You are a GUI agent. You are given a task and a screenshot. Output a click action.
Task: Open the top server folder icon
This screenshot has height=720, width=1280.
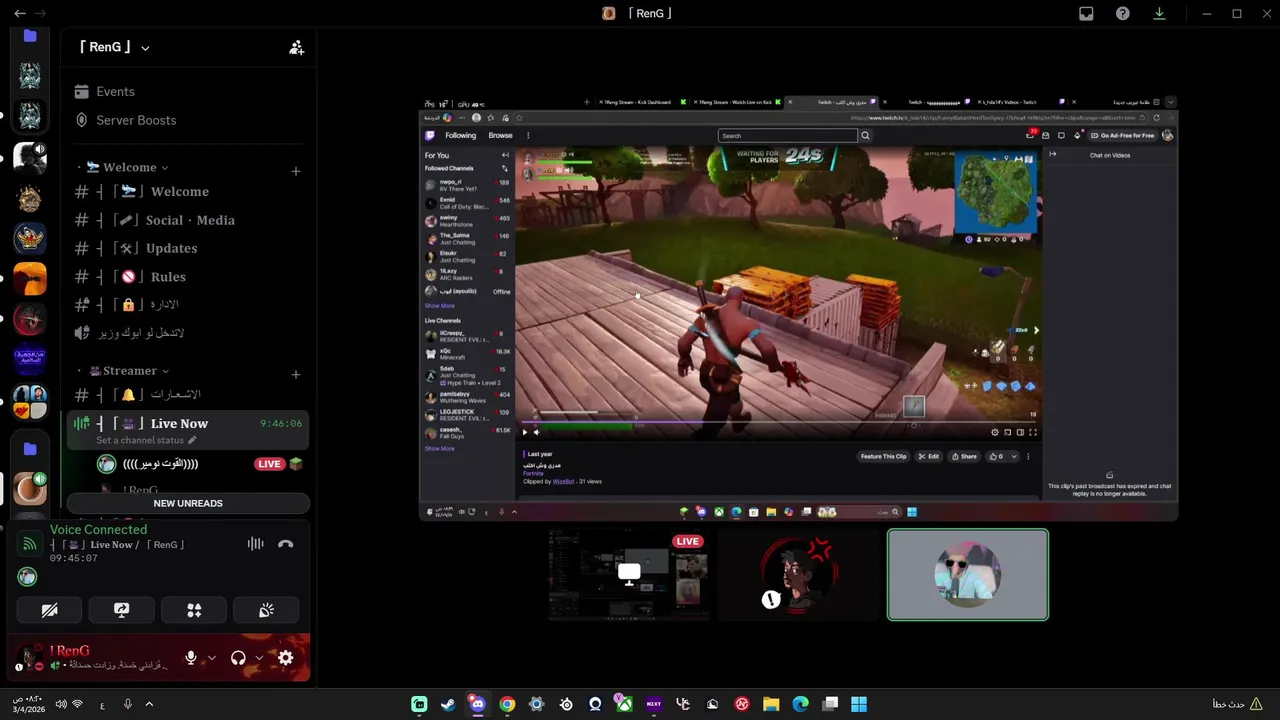coord(30,36)
